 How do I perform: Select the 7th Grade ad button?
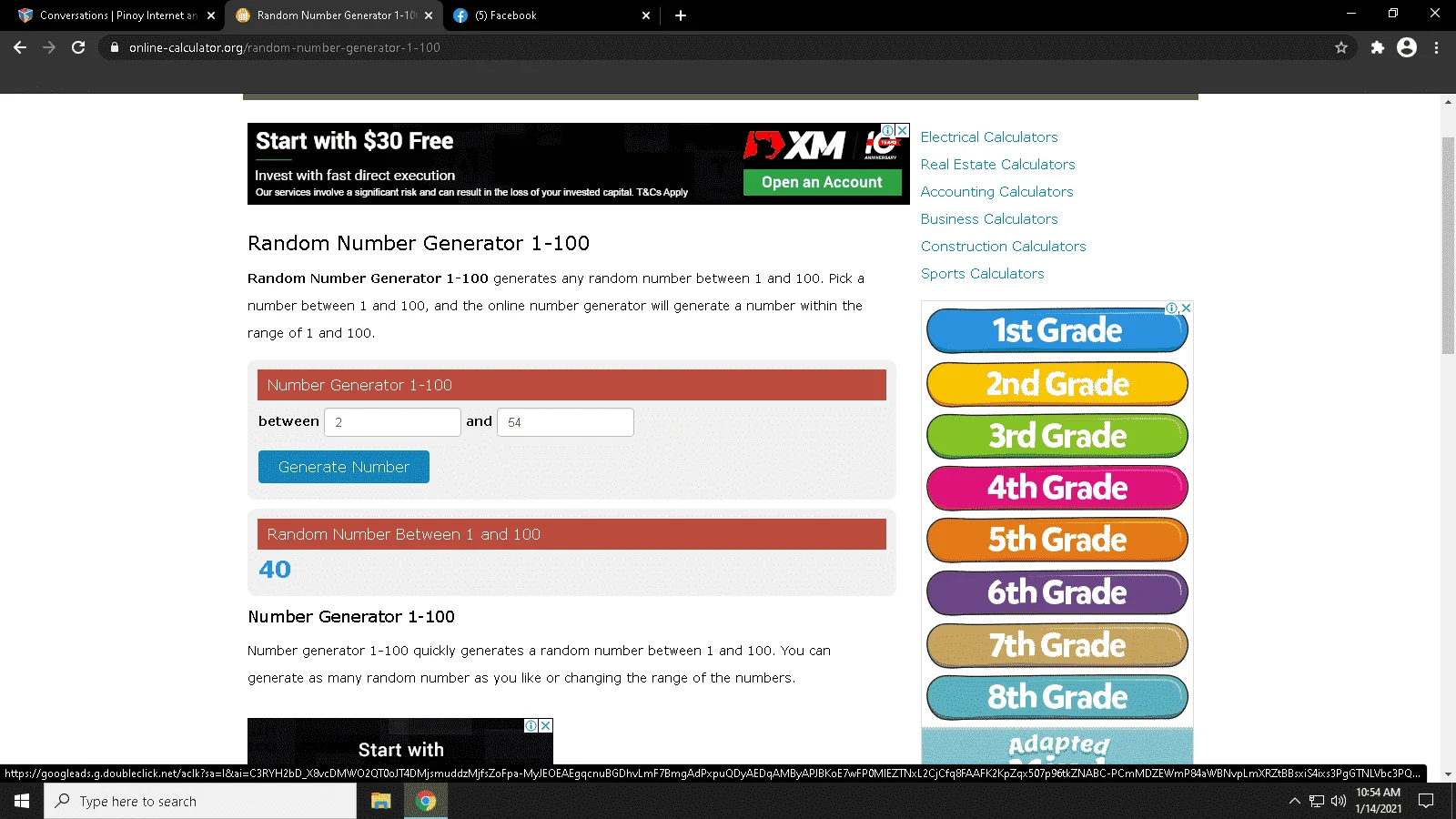coord(1057,645)
